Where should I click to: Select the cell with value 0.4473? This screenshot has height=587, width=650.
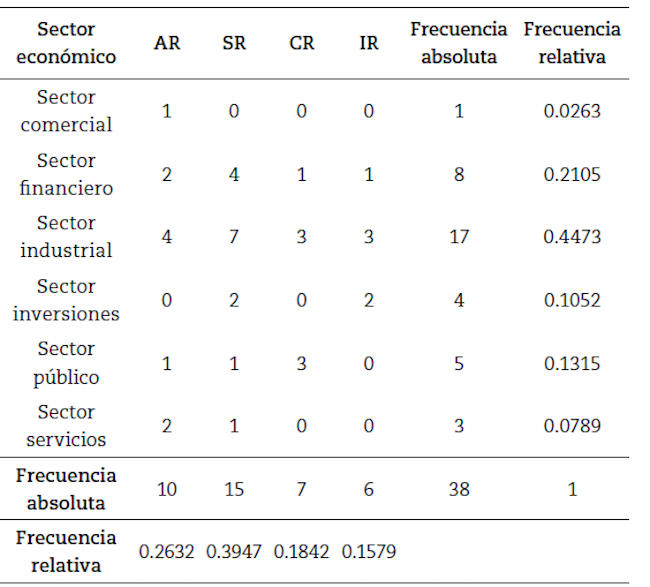tap(572, 238)
